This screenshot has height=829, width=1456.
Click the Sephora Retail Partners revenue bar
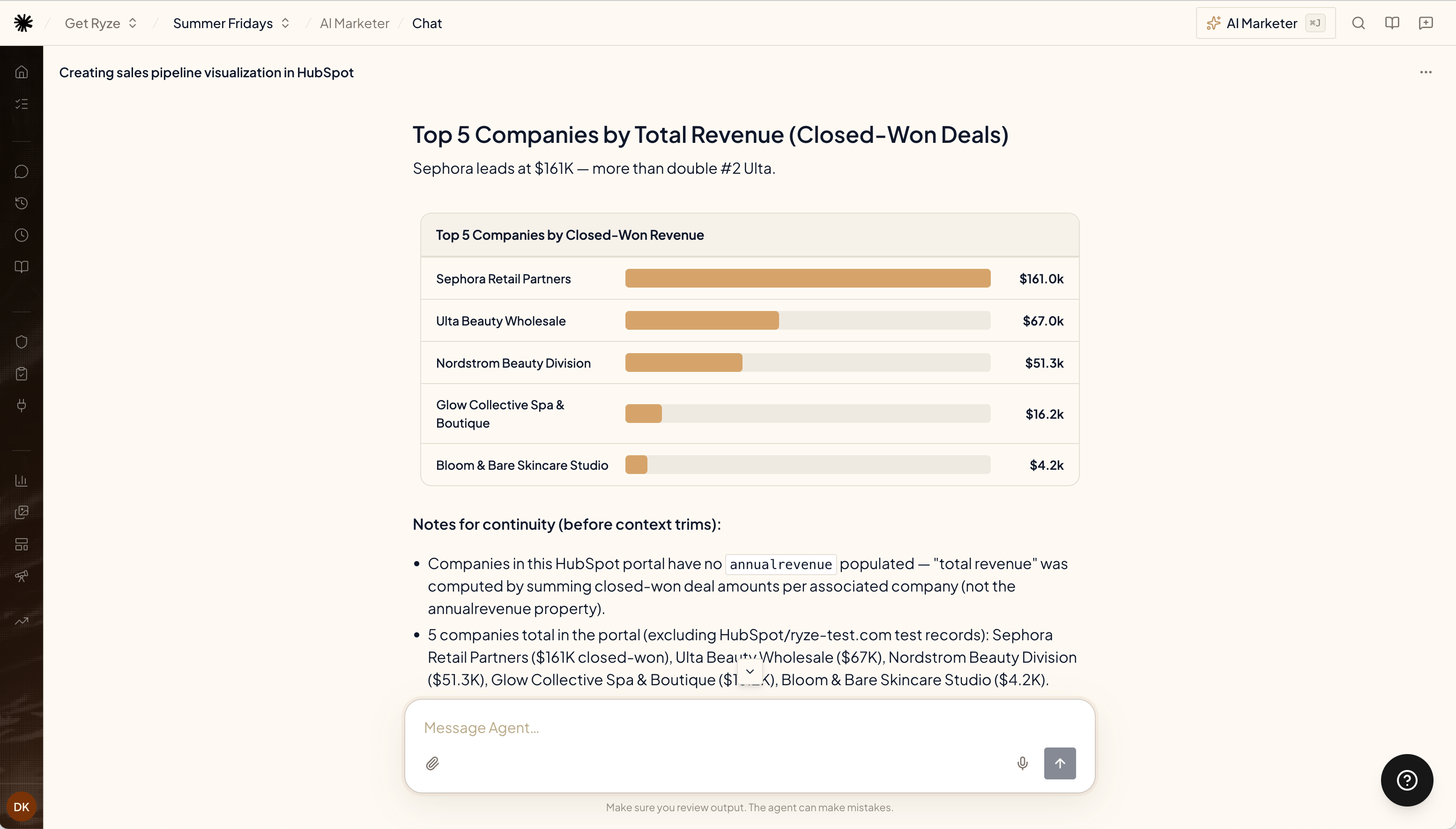(808, 278)
